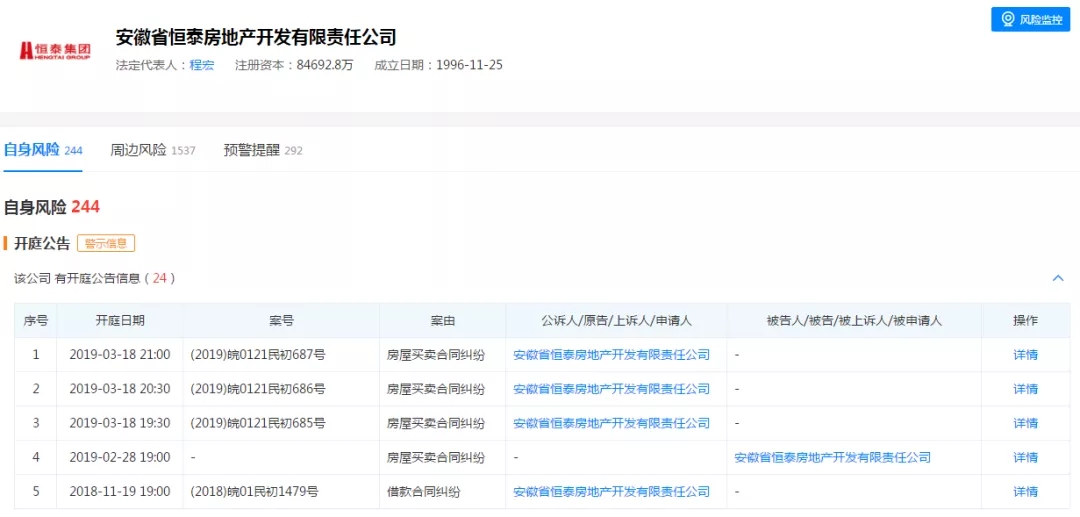Select case number (2019)皖0121民初686号
Screen dimensions: 1080x517
coord(258,389)
